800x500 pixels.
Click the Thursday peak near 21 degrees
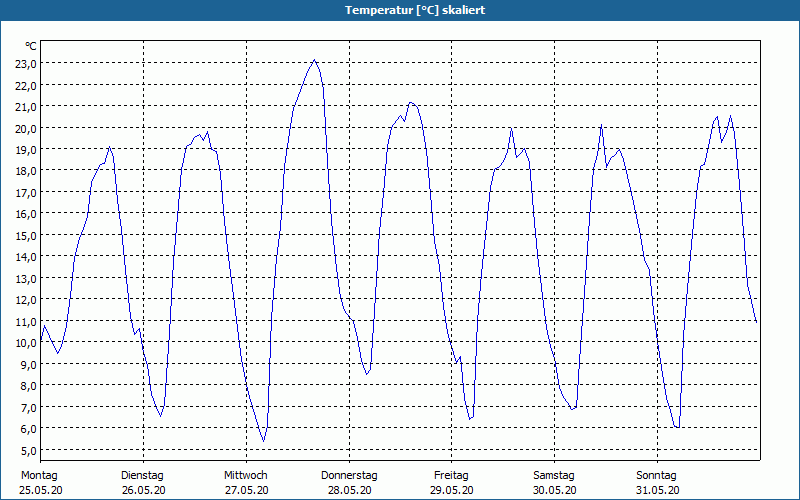pos(411,103)
